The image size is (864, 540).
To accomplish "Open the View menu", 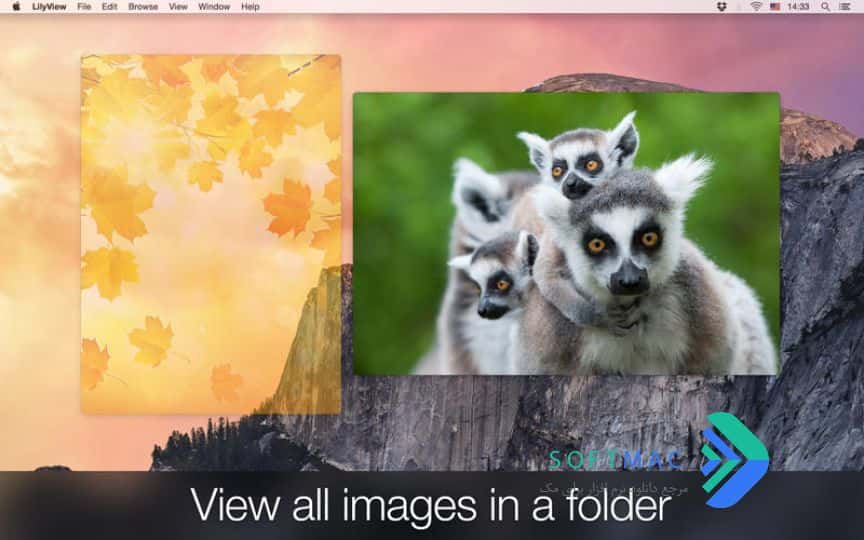I will pos(178,7).
